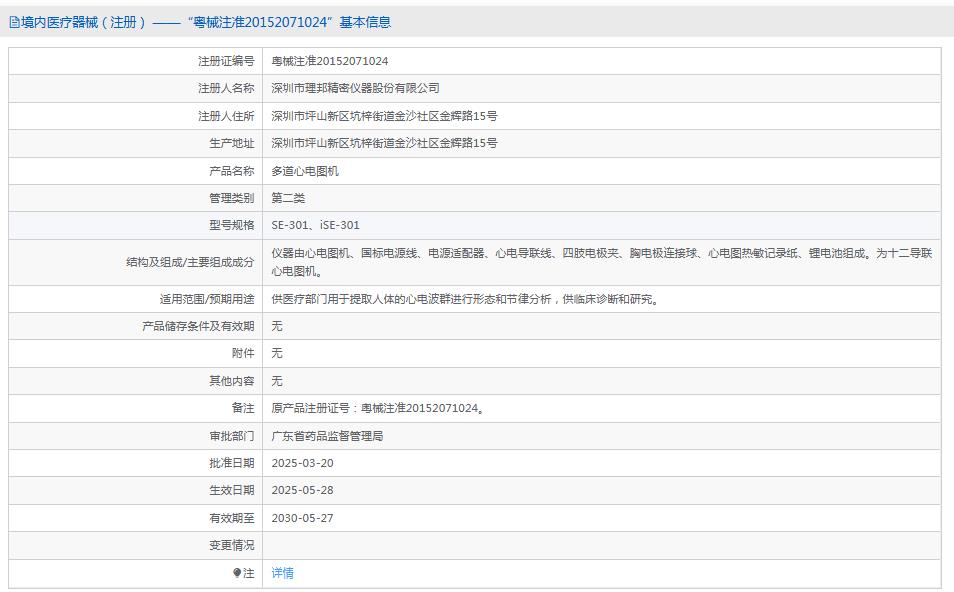This screenshot has height=592, width=954.
Task: Click the 注册证编号 row label
Action: pyautogui.click(x=225, y=60)
